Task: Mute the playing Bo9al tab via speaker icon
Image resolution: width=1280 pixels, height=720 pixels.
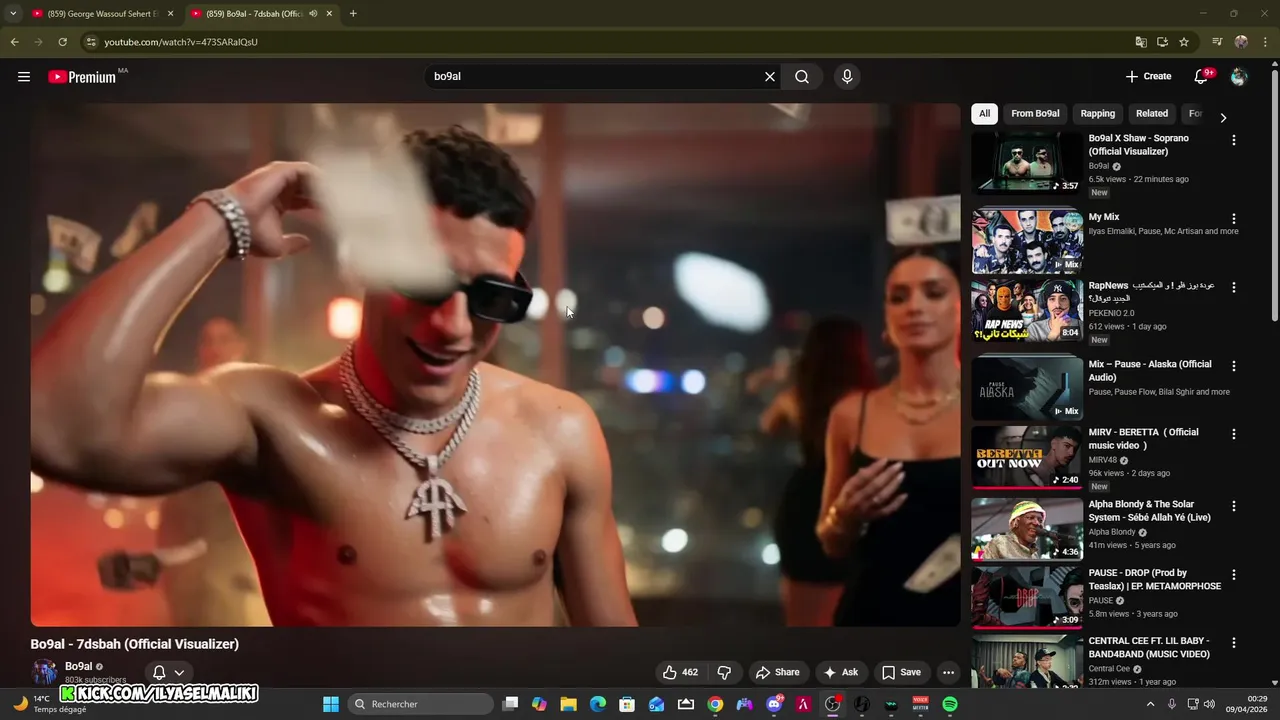Action: point(313,14)
